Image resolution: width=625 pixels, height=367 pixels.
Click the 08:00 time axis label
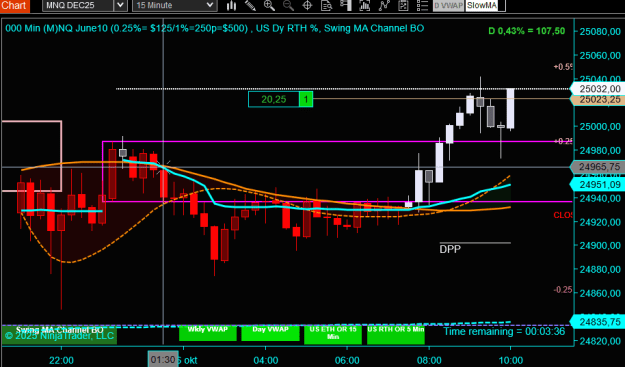(x=429, y=360)
